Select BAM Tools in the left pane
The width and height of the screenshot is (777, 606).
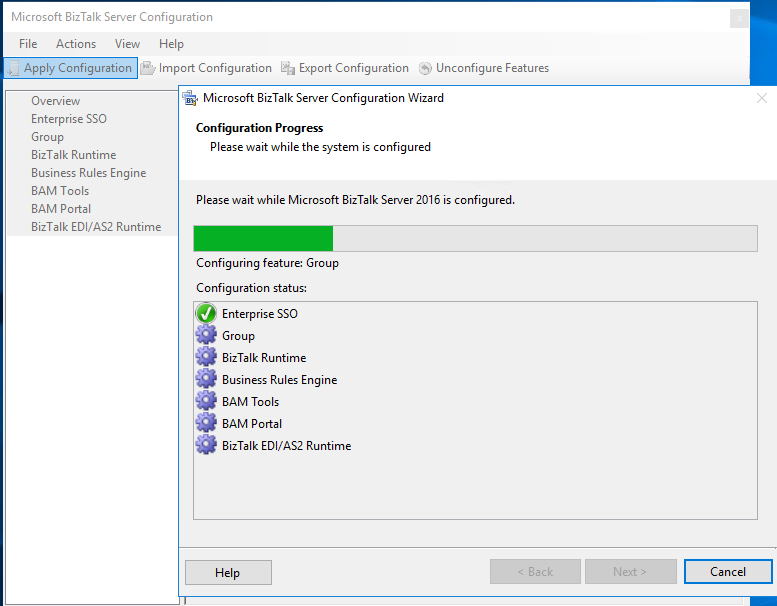click(x=60, y=191)
